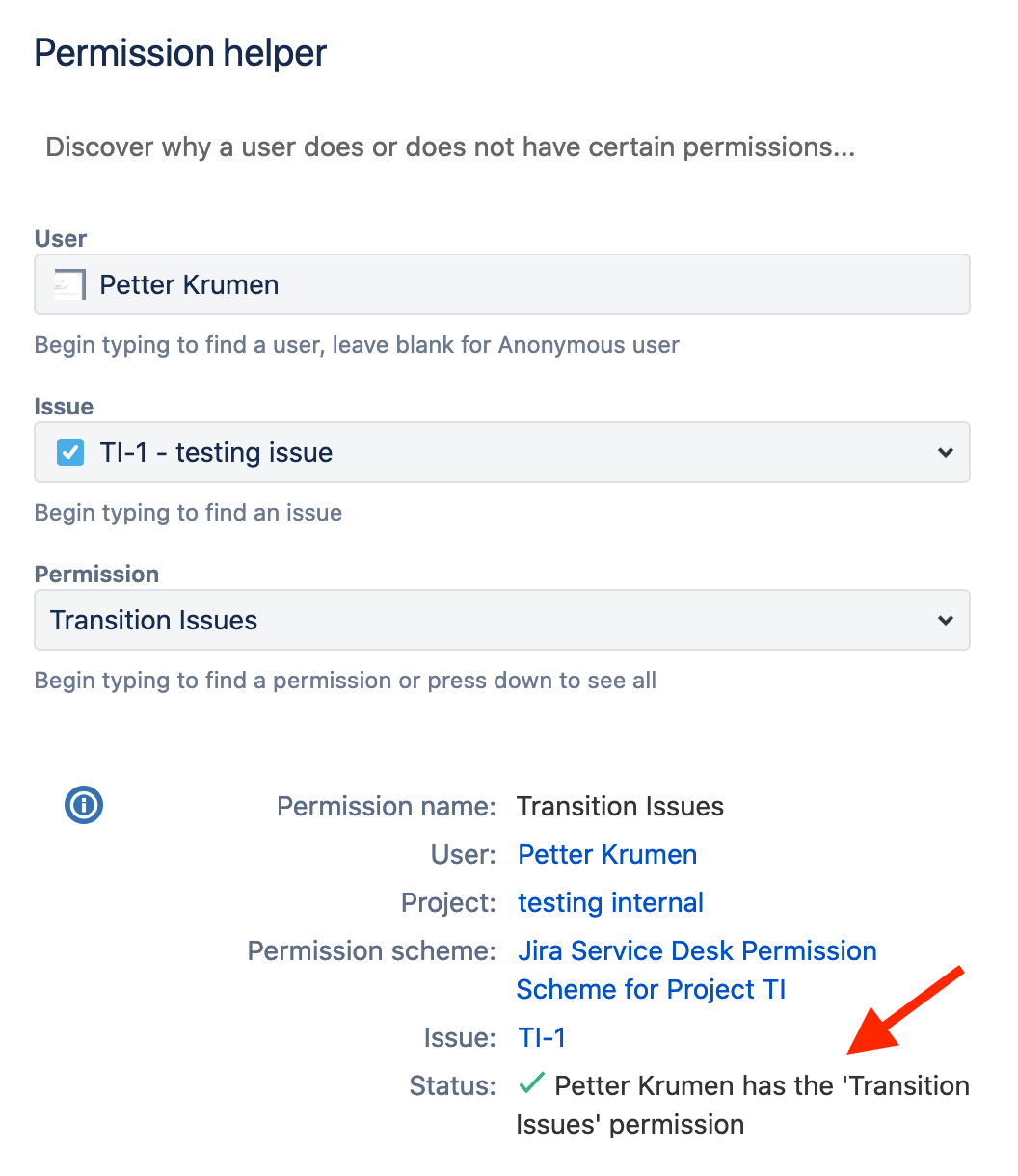Toggle the checkbox beside TI-1 testing issue
Image resolution: width=1018 pixels, height=1176 pixels.
(70, 452)
